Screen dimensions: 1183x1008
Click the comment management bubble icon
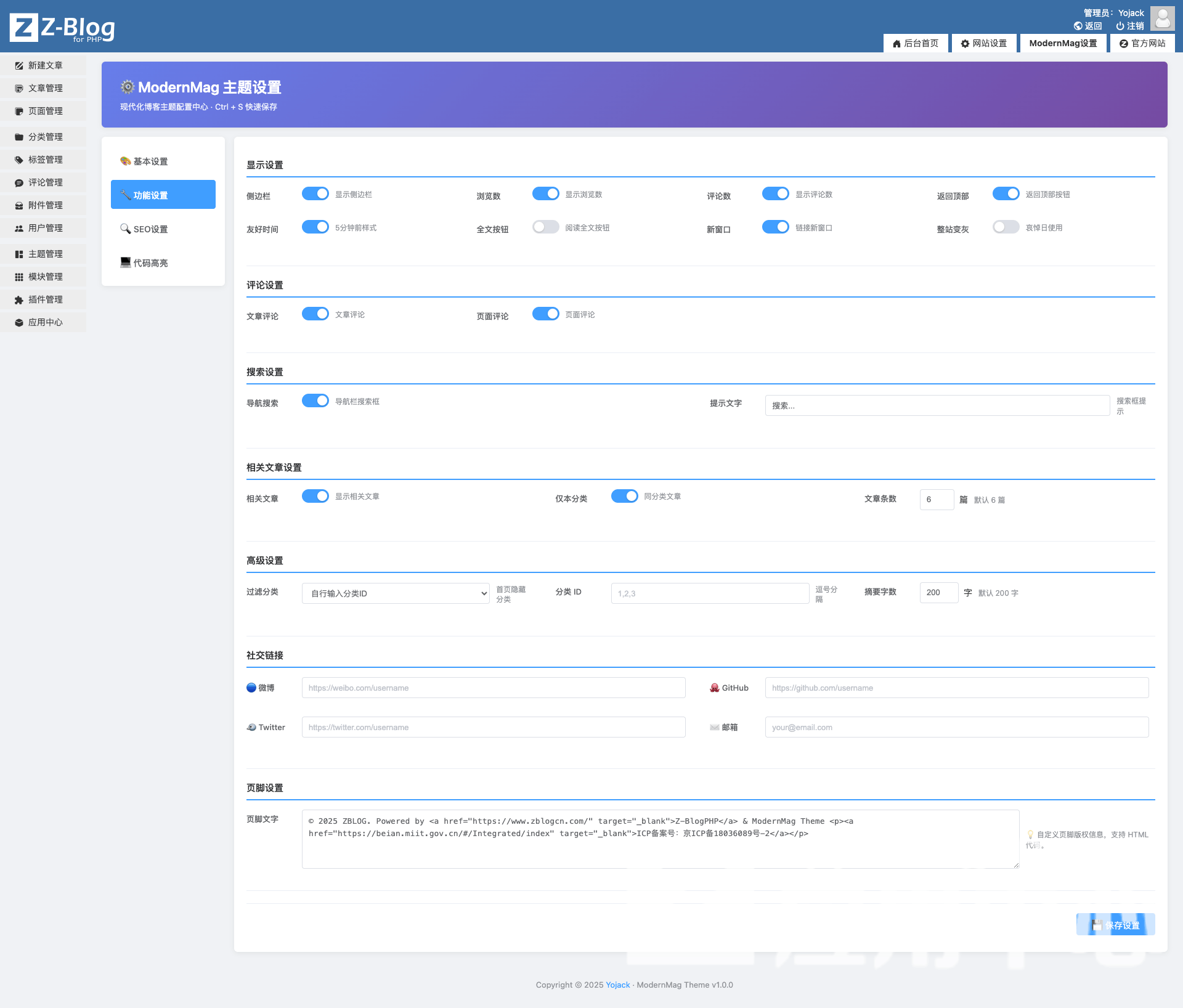[x=19, y=182]
